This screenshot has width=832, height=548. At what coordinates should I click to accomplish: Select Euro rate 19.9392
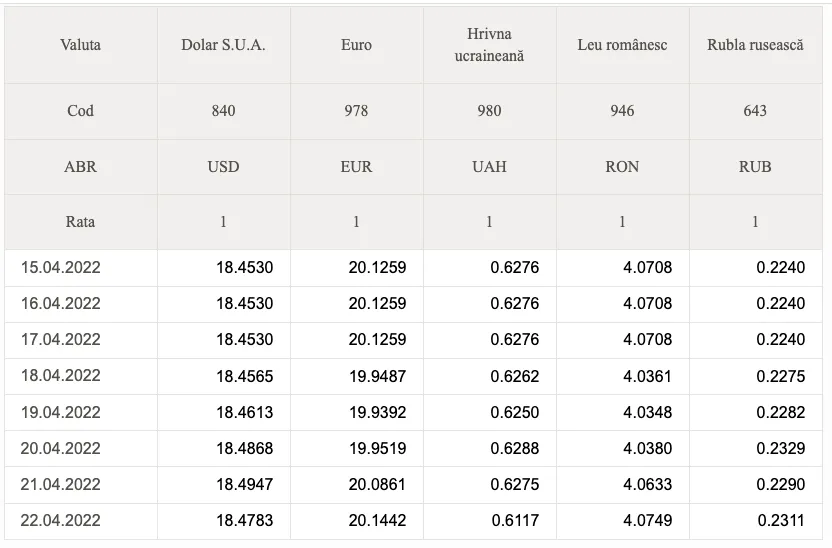[x=377, y=412]
